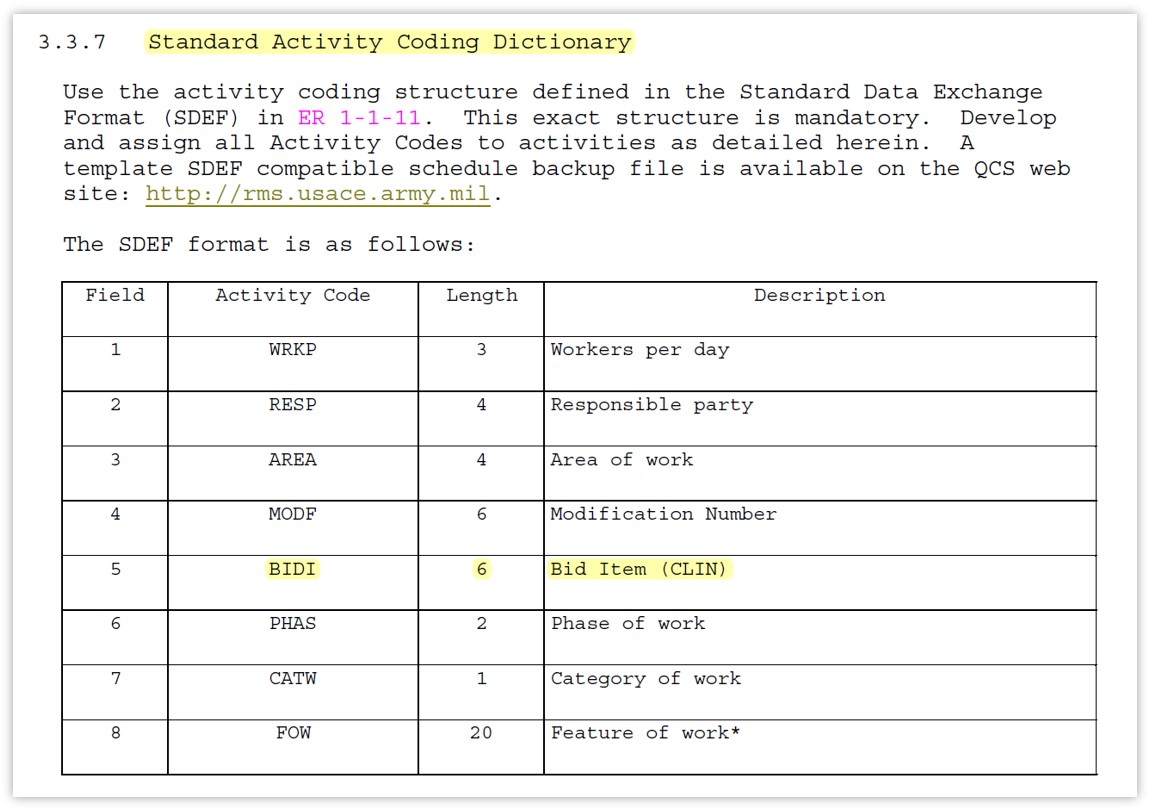
Task: Select the WRKP activity code cell
Action: click(x=292, y=349)
